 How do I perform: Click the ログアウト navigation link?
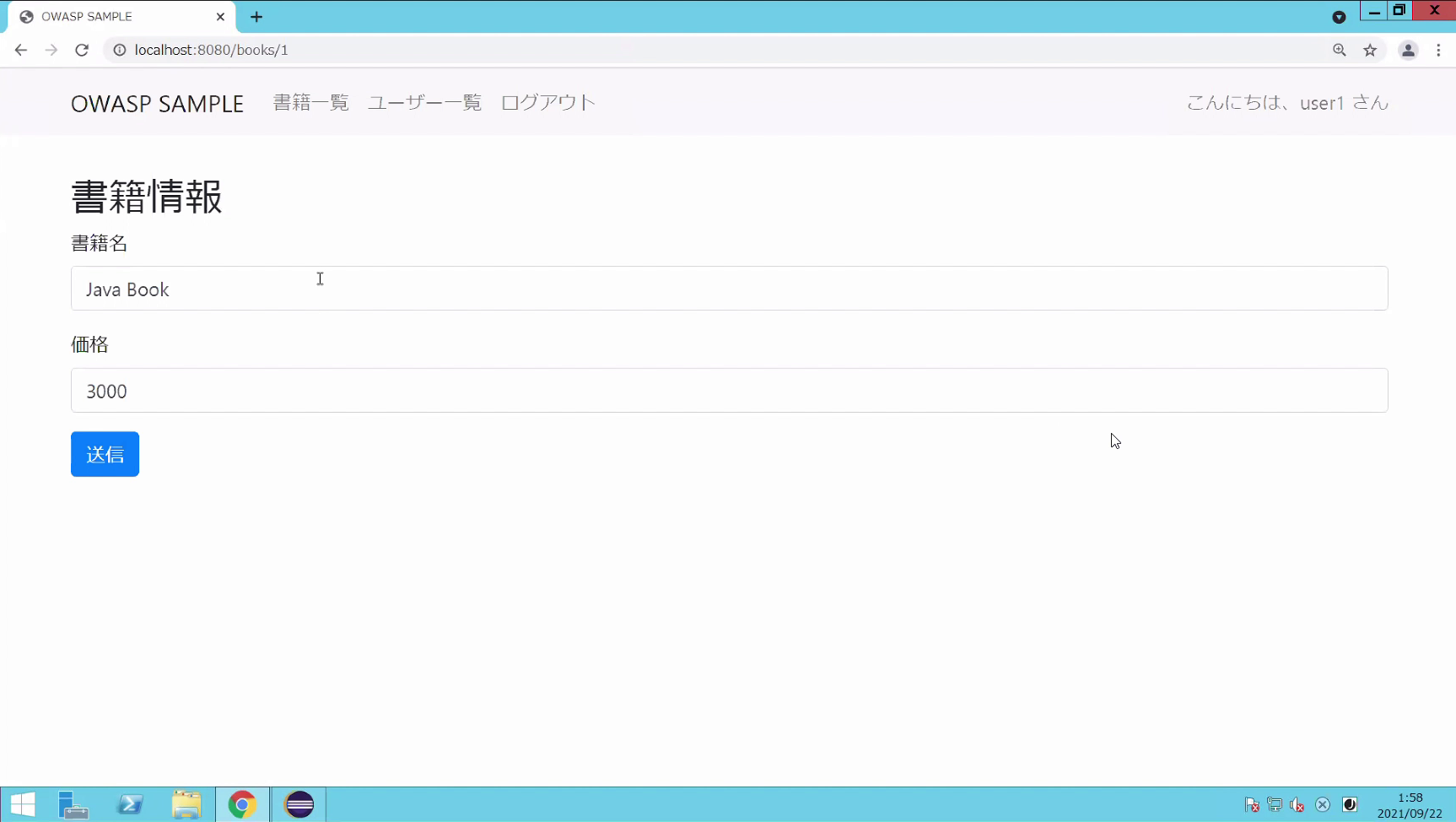(x=548, y=102)
